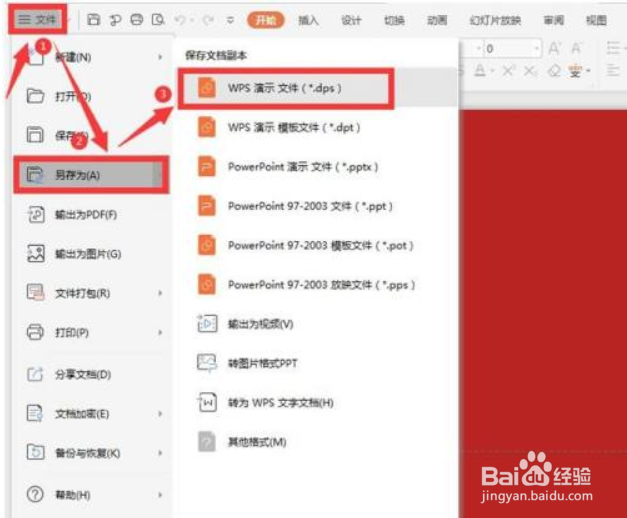Select 打印(P) menu entry
Image resolution: width=627 pixels, height=518 pixels.
[x=94, y=332]
